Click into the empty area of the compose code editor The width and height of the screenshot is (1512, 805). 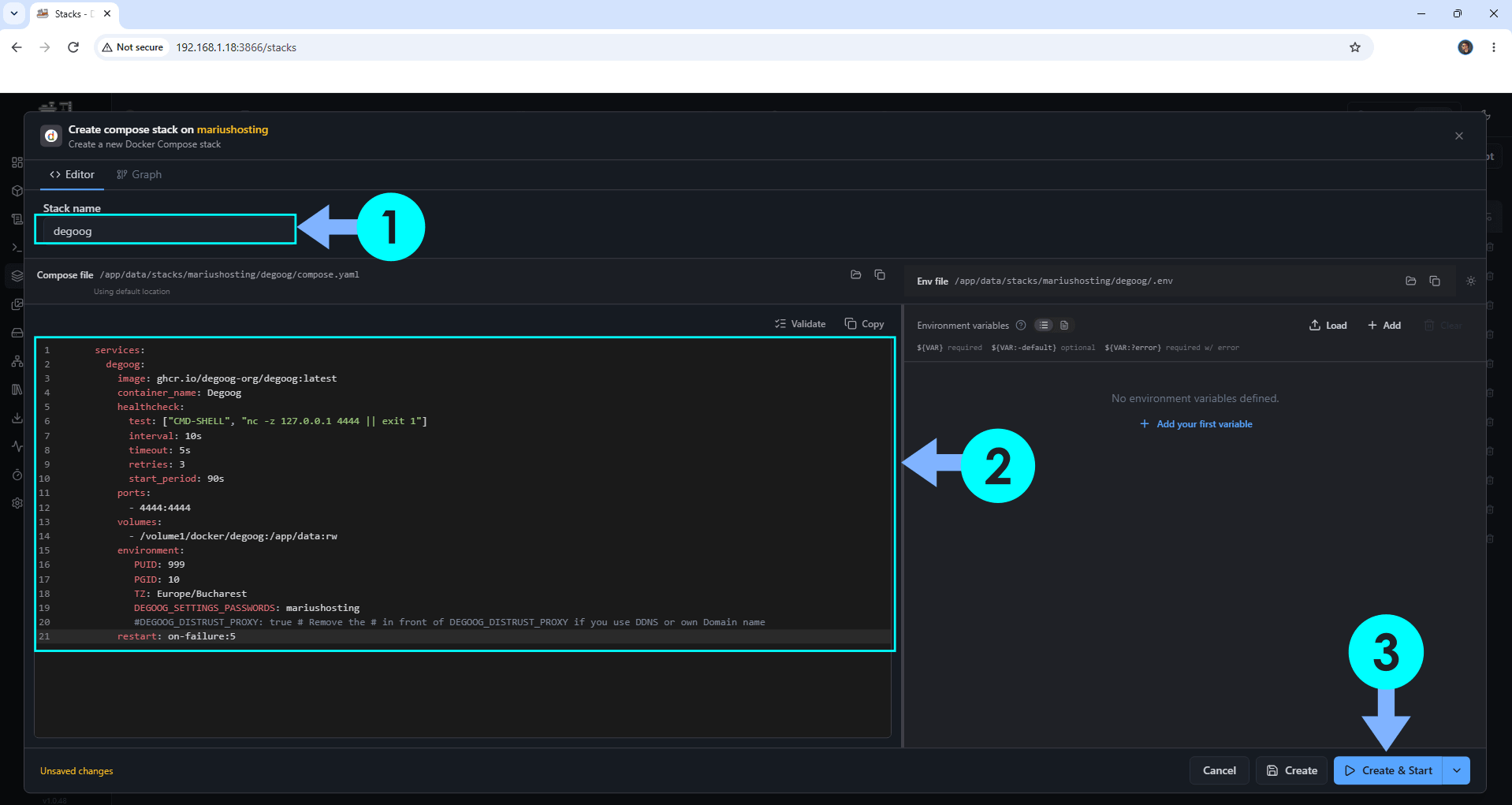[x=463, y=694]
